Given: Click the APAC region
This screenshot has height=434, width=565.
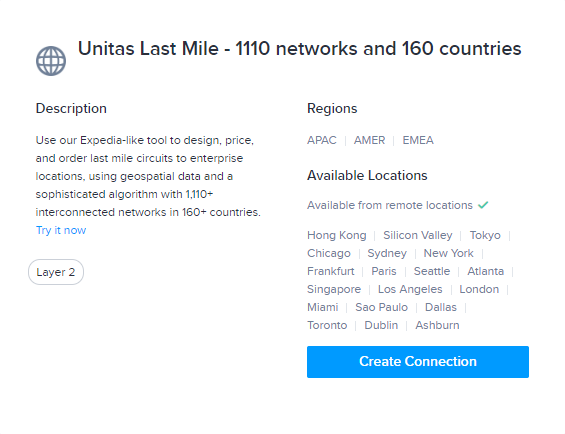Looking at the screenshot, I should pyautogui.click(x=321, y=140).
